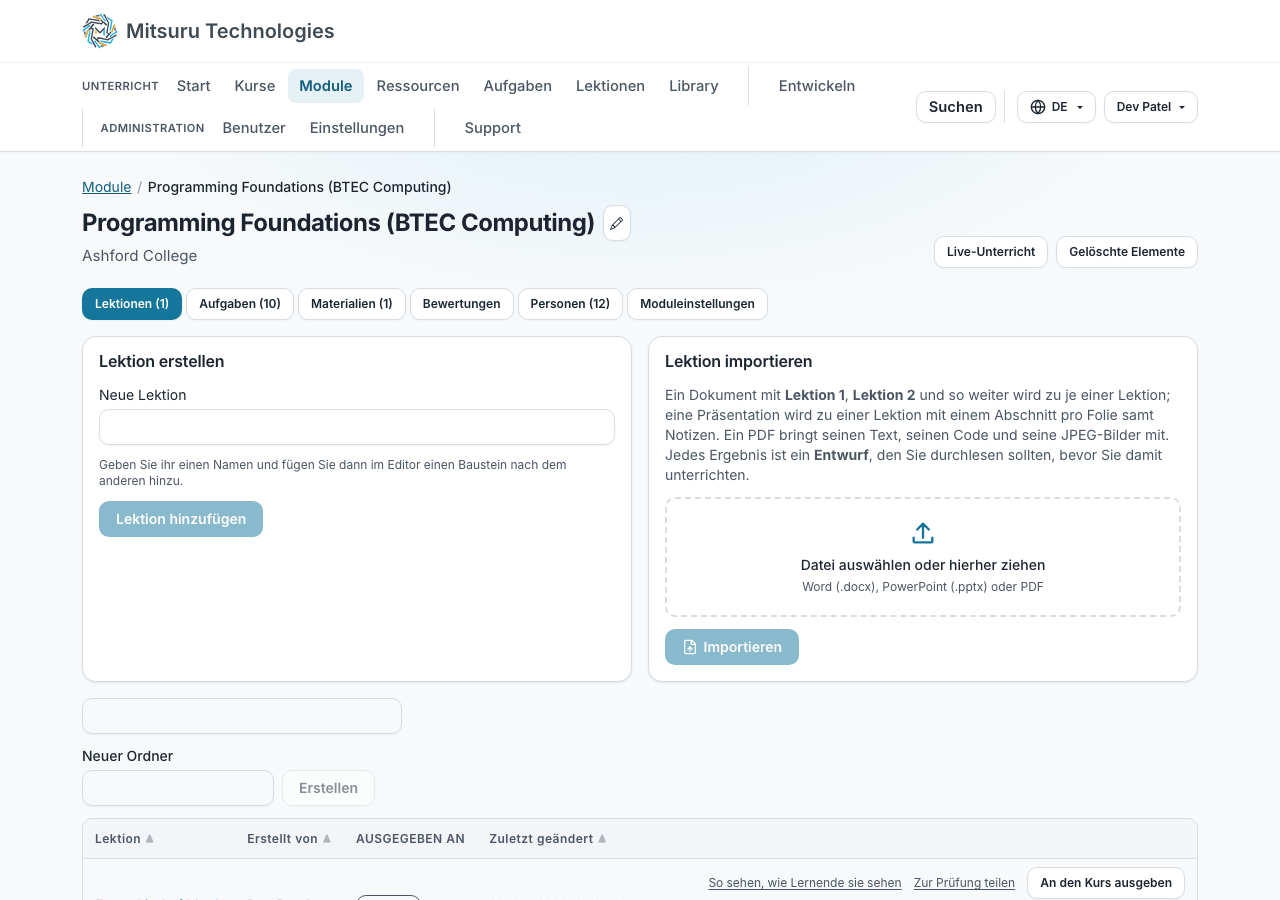Viewport: 1280px width, 900px height.
Task: Click the Importieren button
Action: pyautogui.click(x=732, y=647)
